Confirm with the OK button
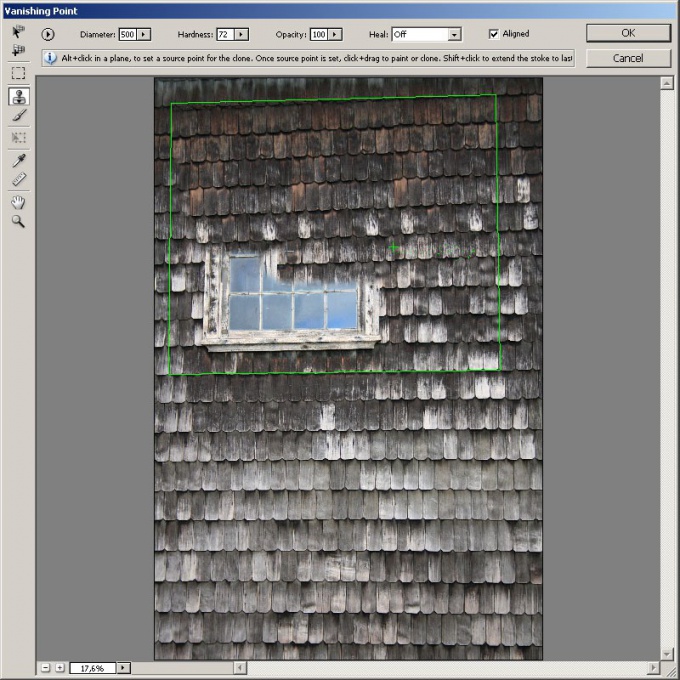 [628, 33]
